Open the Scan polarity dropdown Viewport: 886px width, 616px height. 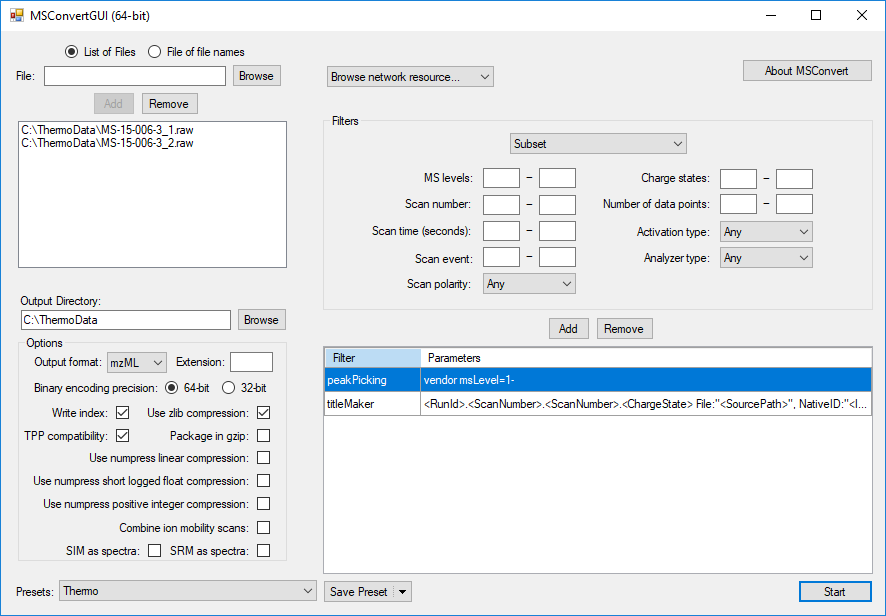[529, 284]
